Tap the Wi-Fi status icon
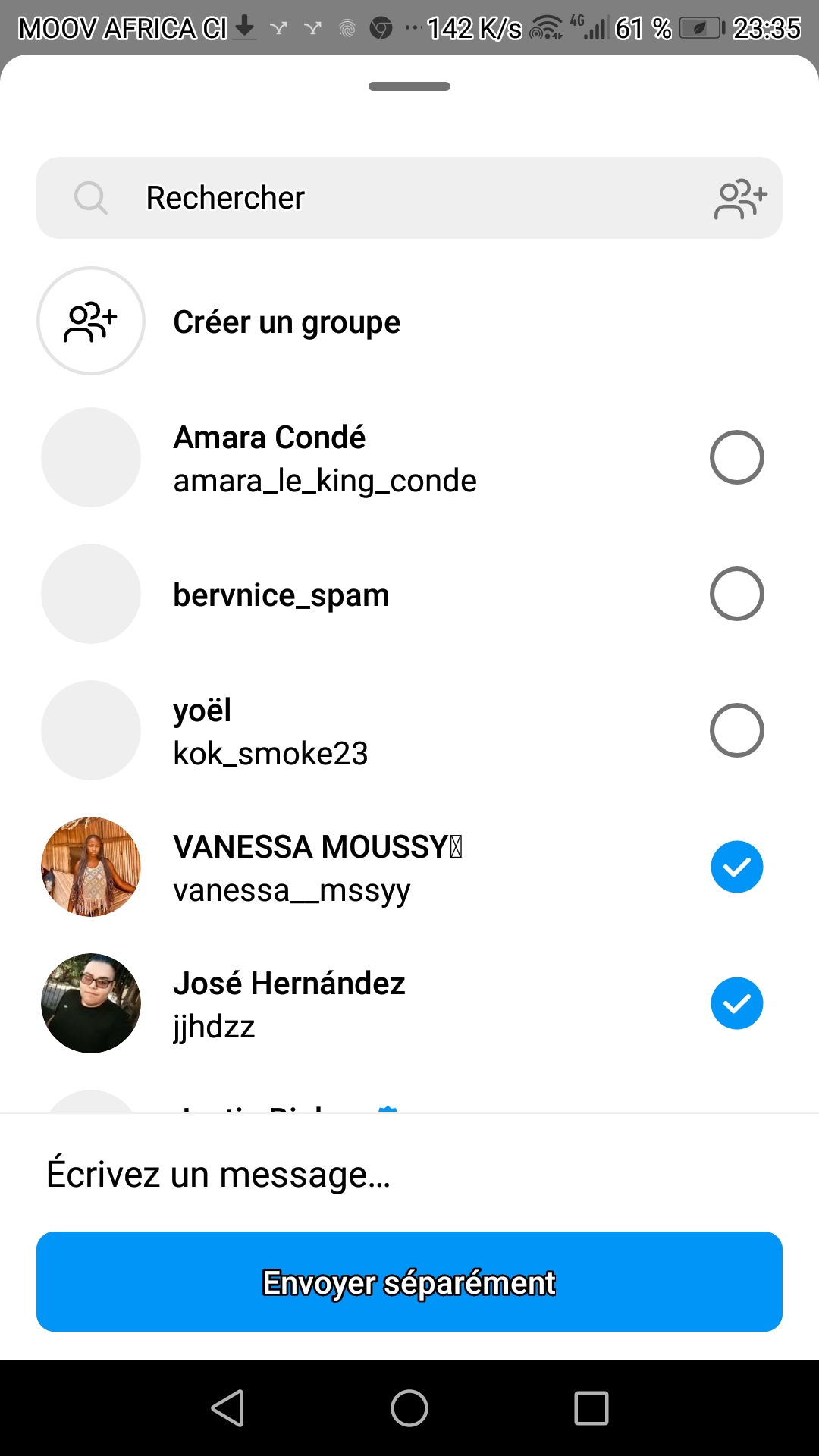This screenshot has height=1456, width=819. [546, 29]
